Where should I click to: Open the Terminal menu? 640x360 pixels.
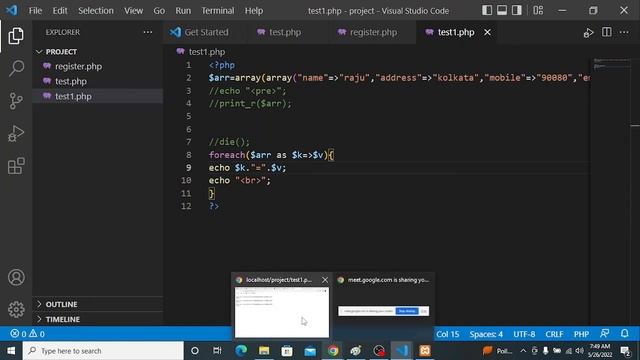click(x=218, y=11)
